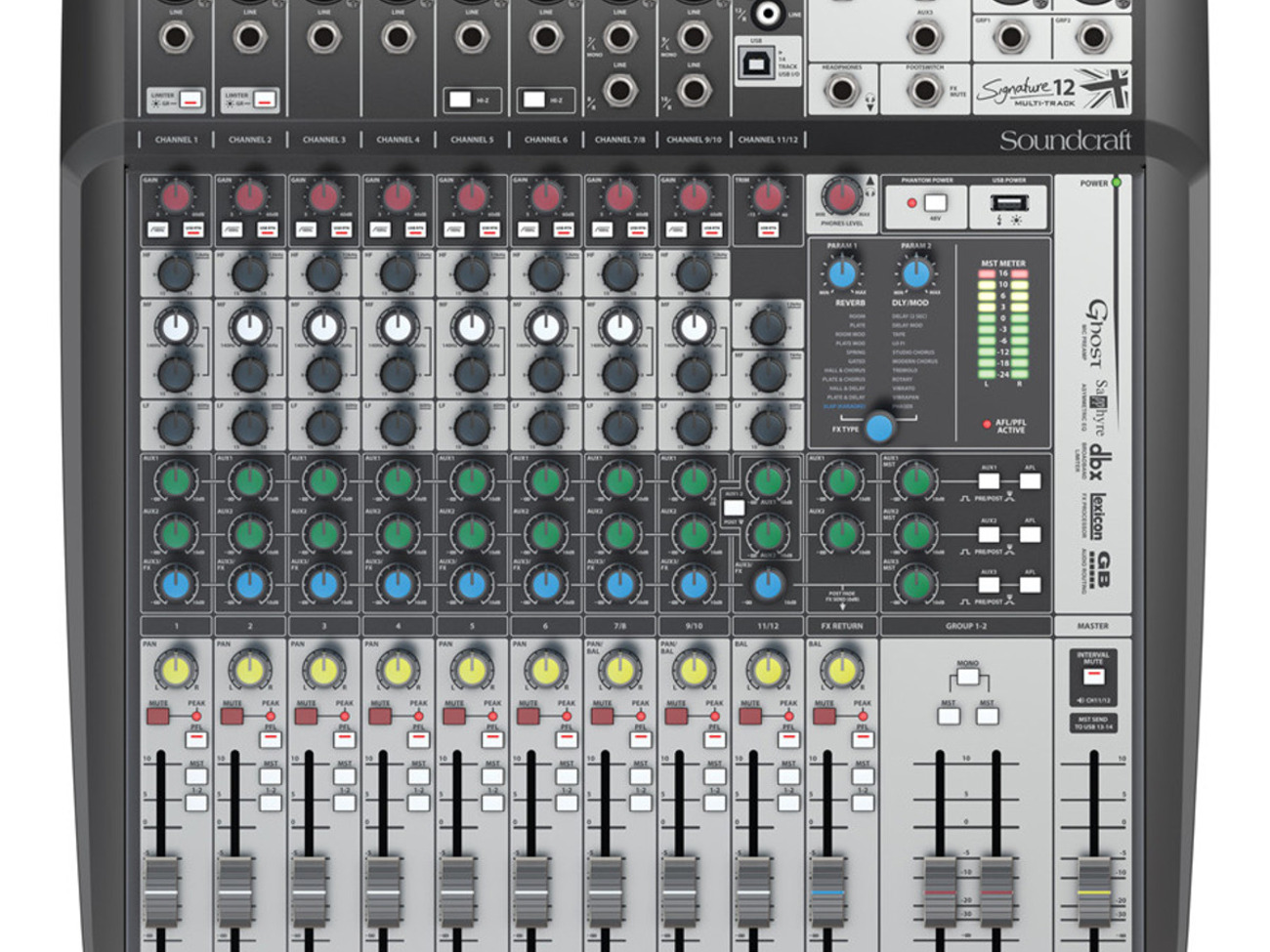1270x952 pixels.
Task: Move the channel 1 fader cap
Action: 162,890
